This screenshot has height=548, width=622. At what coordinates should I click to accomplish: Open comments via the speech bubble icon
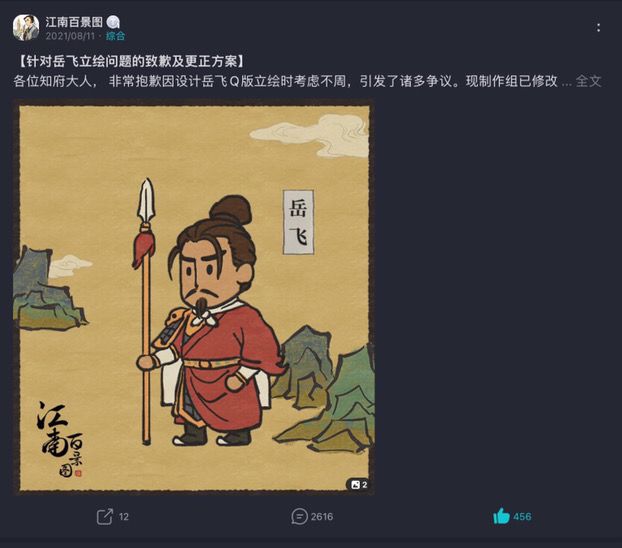coord(299,517)
